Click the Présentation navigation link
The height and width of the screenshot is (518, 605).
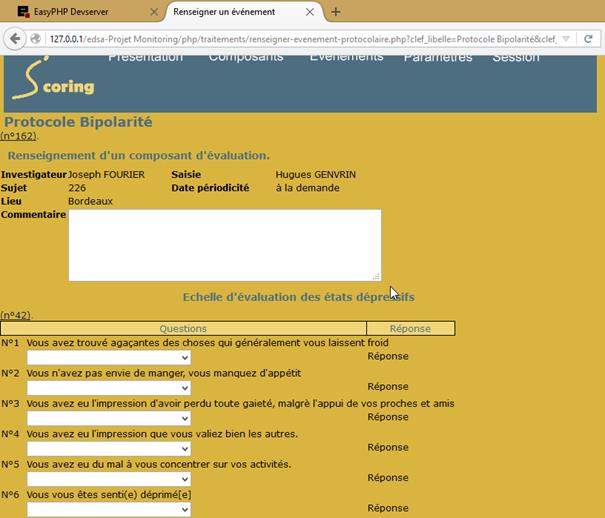point(145,58)
